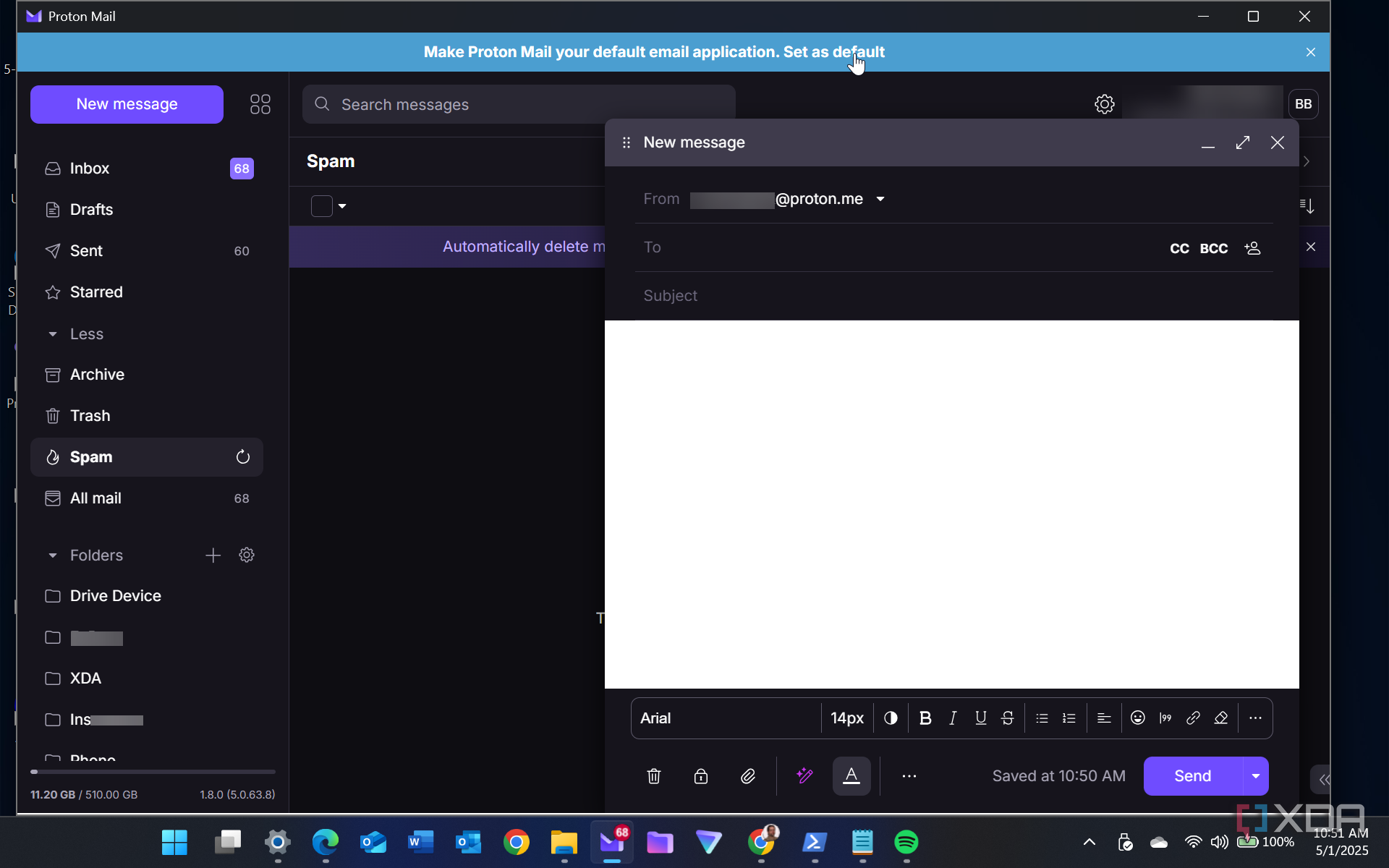Delete the draft with trash icon
This screenshot has width=1389, height=868.
click(x=654, y=776)
